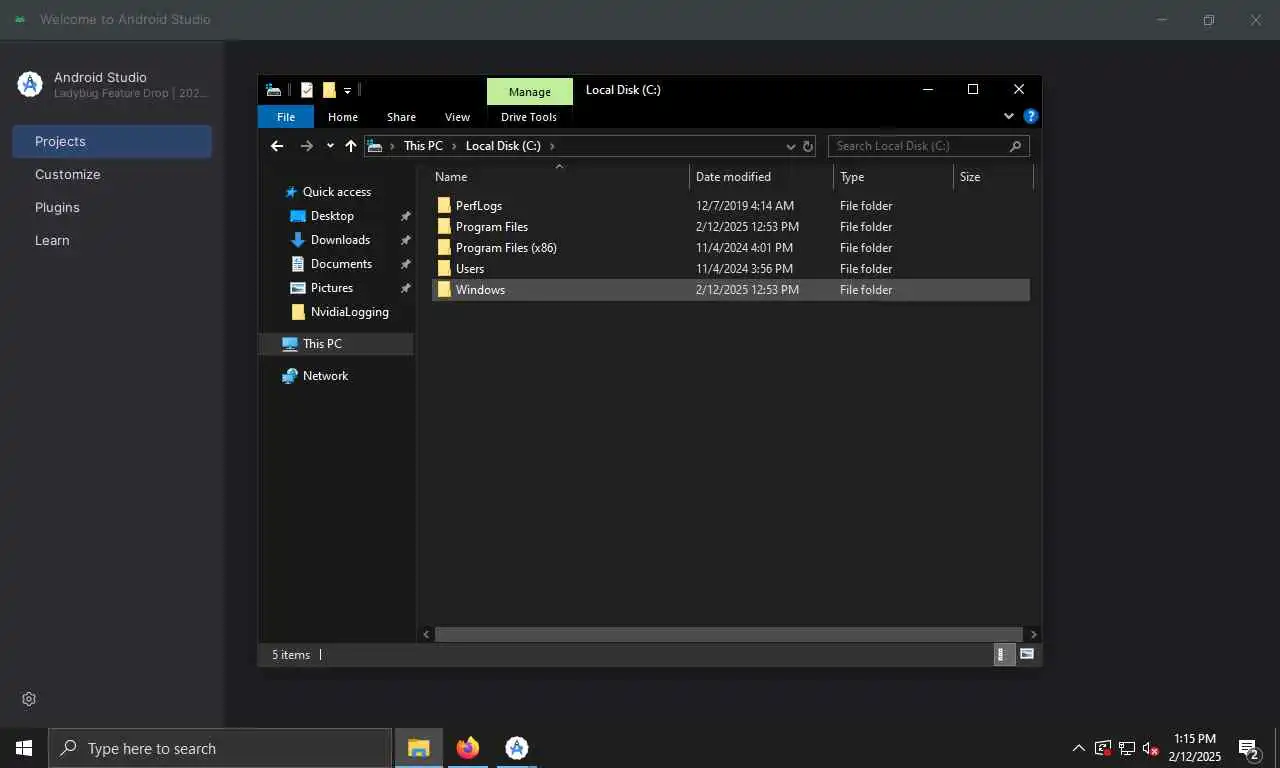Open Projects in Android Studio sidebar
Image resolution: width=1280 pixels, height=768 pixels.
112,141
